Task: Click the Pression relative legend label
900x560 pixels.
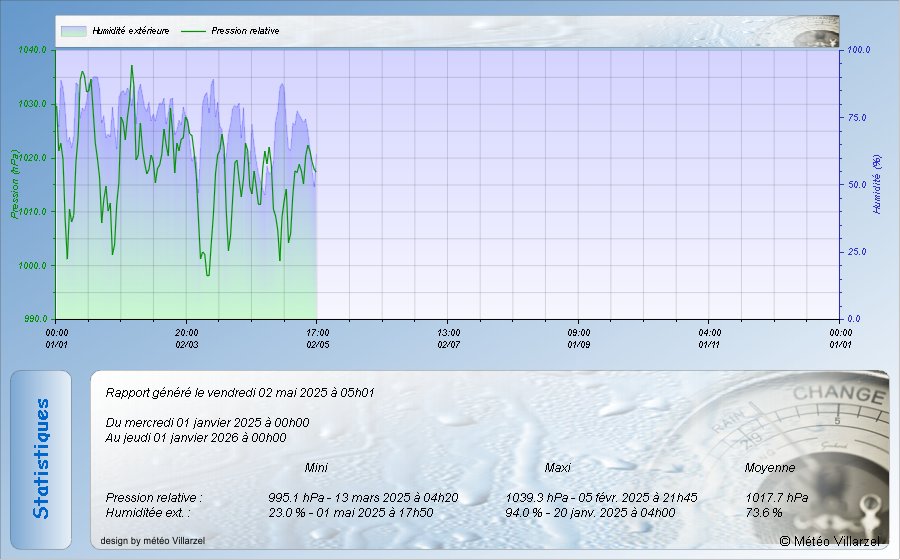Action: (245, 31)
